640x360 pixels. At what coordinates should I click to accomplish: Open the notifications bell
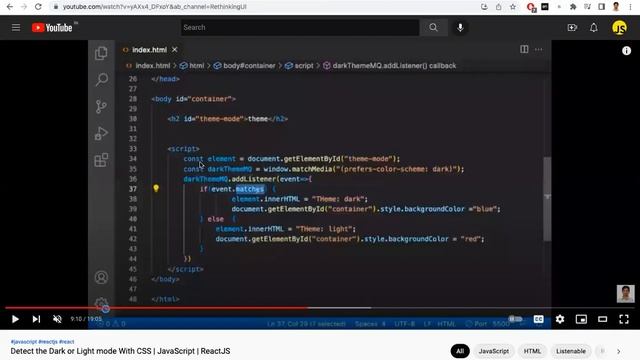593,27
